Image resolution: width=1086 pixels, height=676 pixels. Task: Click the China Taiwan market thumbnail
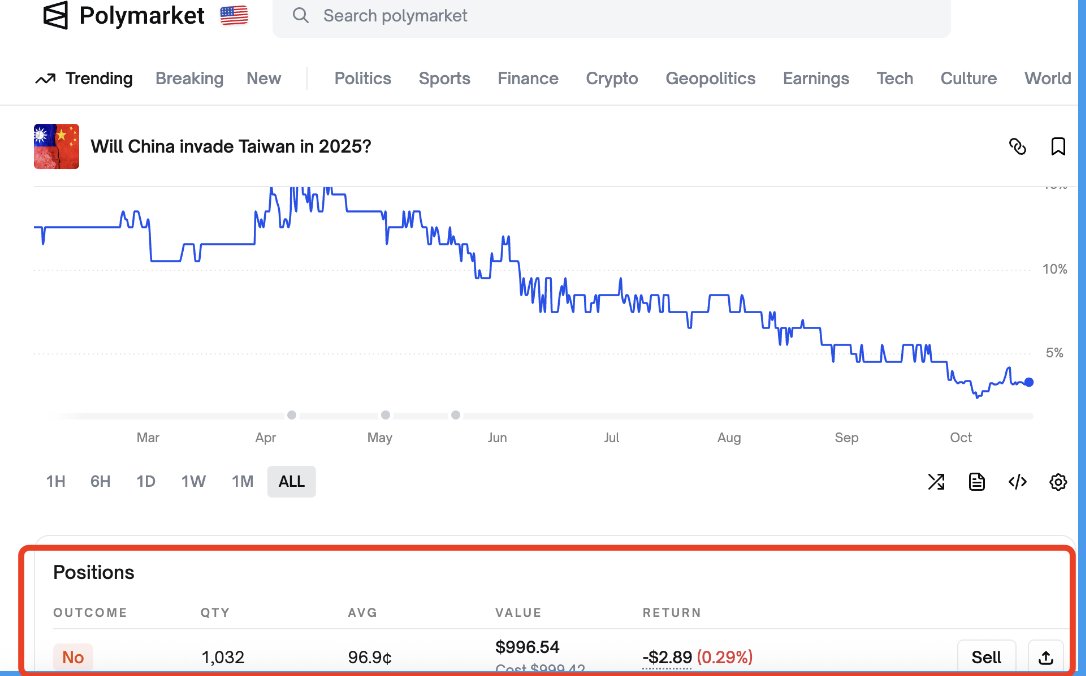[x=56, y=147]
